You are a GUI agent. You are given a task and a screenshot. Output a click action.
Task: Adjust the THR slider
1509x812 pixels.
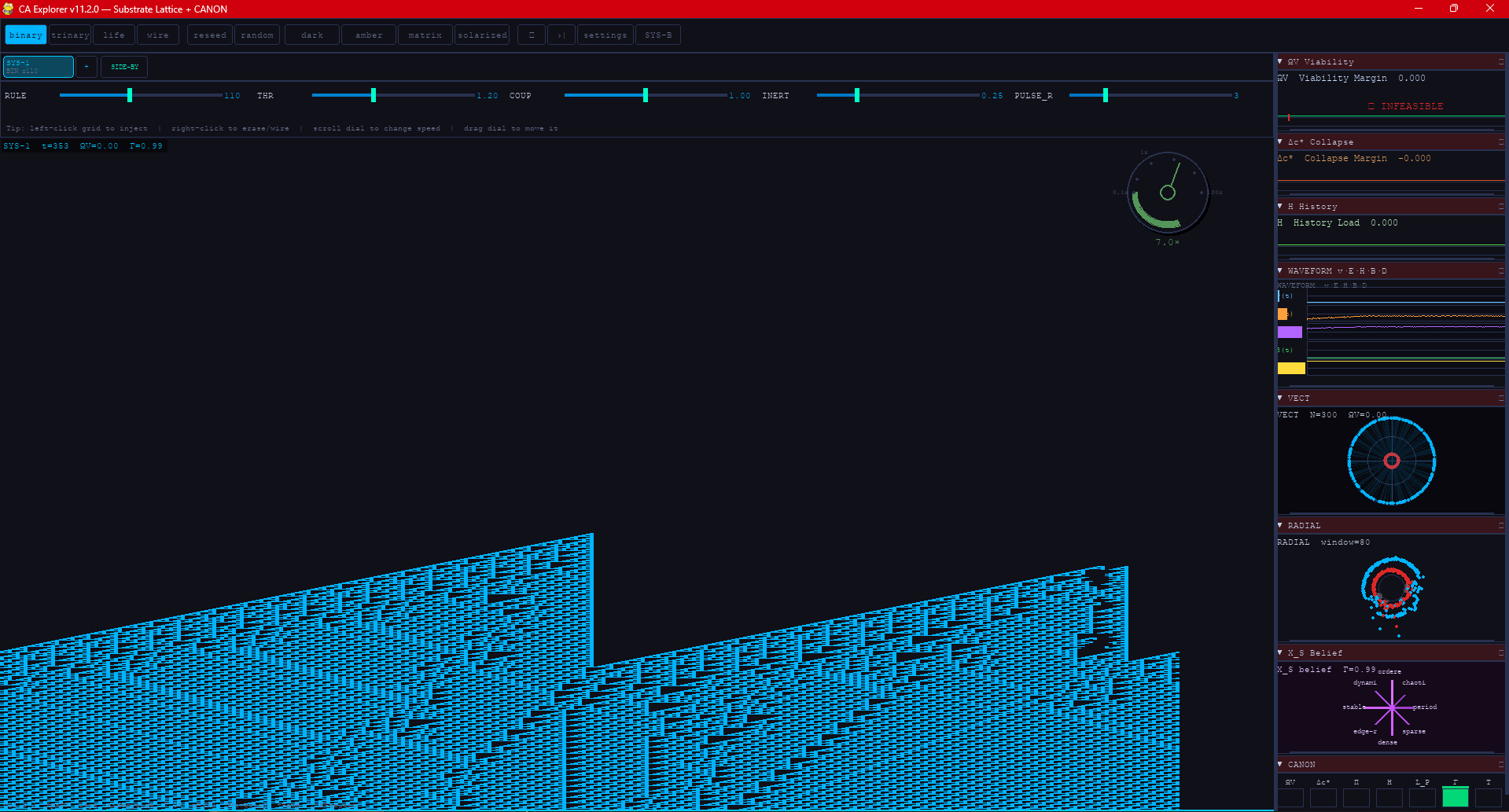tap(393, 95)
